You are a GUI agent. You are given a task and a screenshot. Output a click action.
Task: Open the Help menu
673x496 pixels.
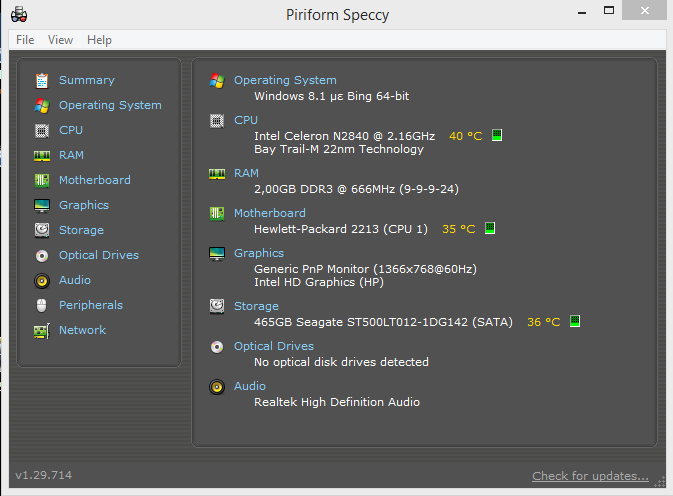[99, 40]
